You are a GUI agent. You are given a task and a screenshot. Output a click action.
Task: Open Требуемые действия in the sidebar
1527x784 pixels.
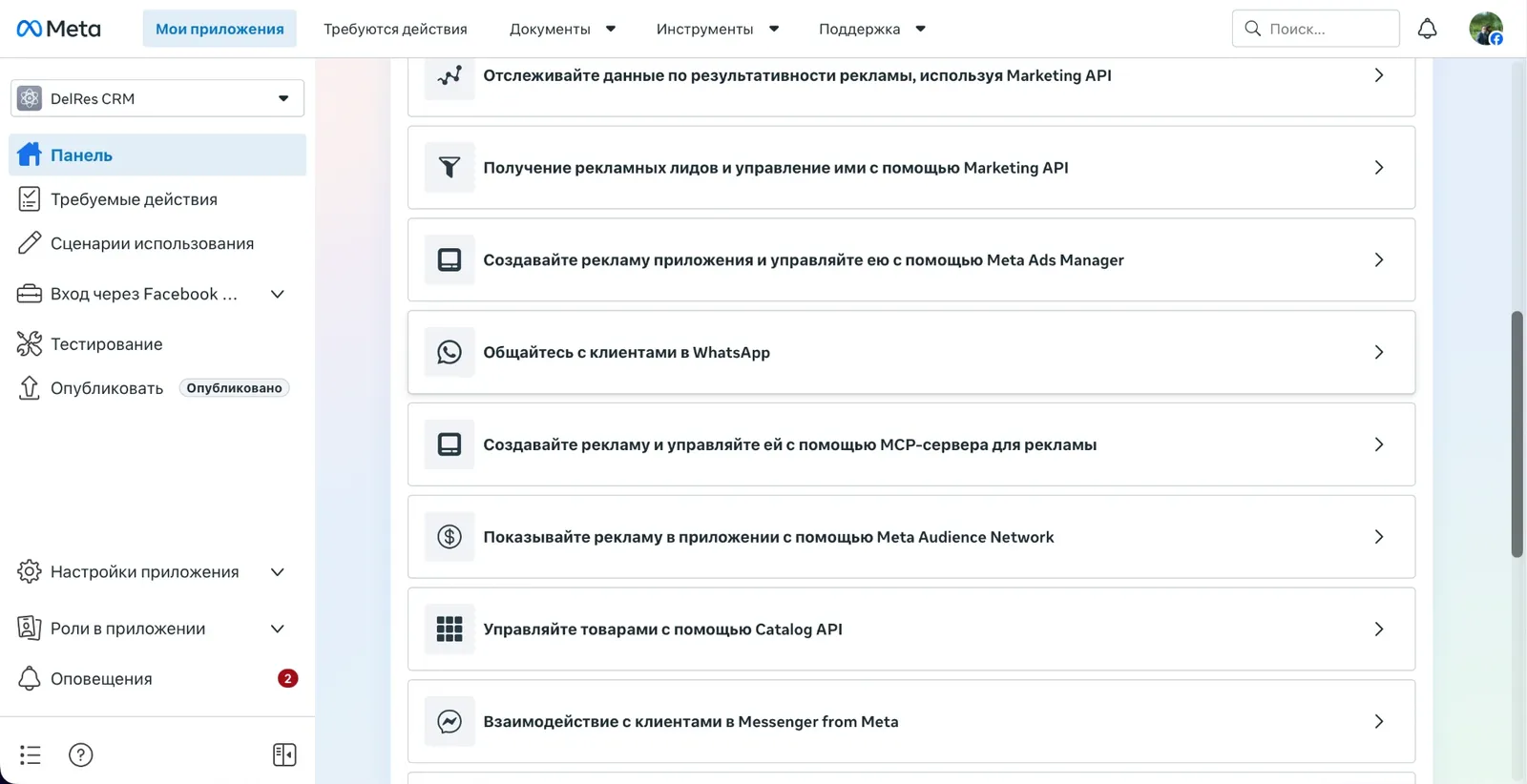(x=157, y=199)
